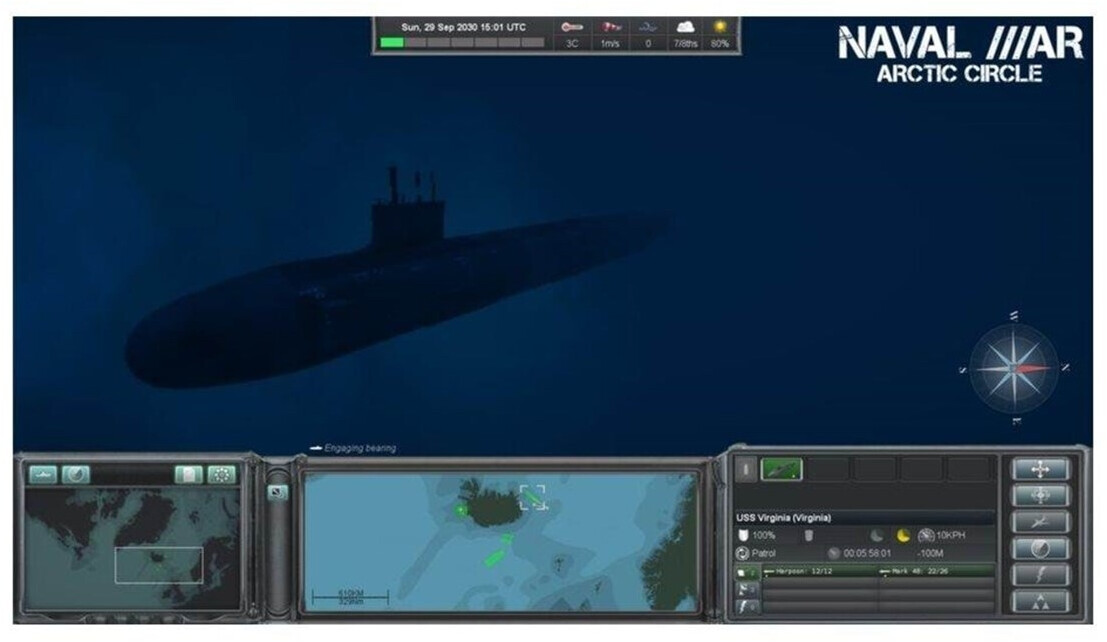1107x642 pixels.
Task: Click the lightning bolt attack button
Action: (x=1040, y=574)
